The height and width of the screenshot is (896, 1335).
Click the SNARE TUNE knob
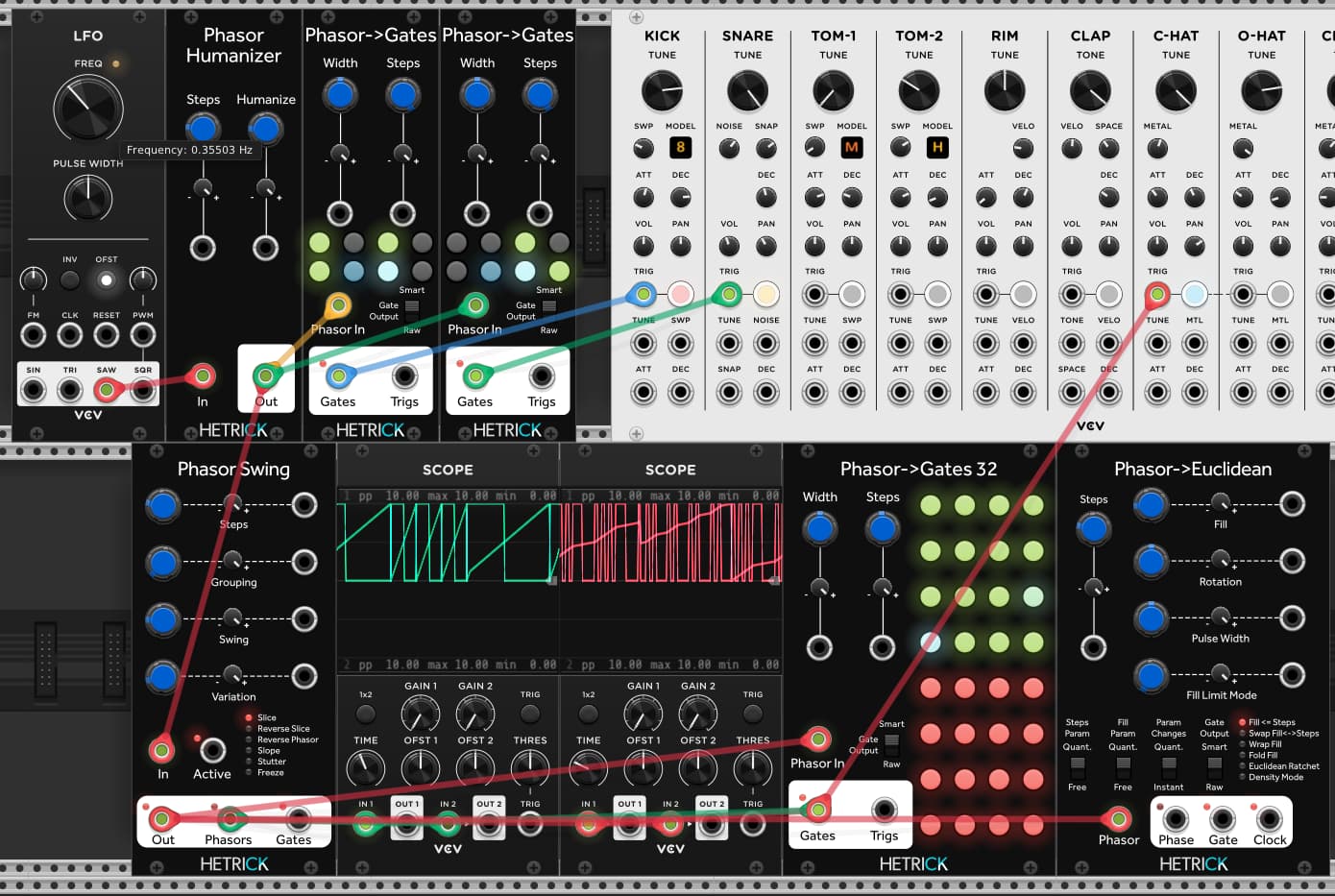click(x=747, y=92)
